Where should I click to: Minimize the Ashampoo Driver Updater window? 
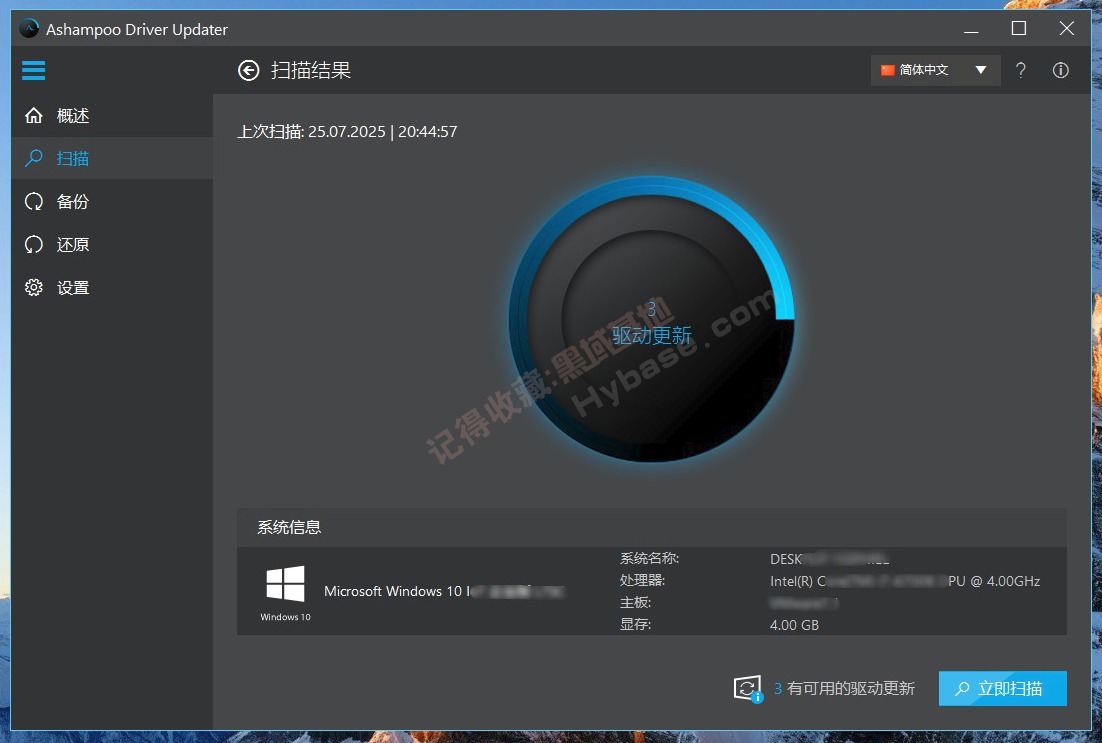click(971, 29)
